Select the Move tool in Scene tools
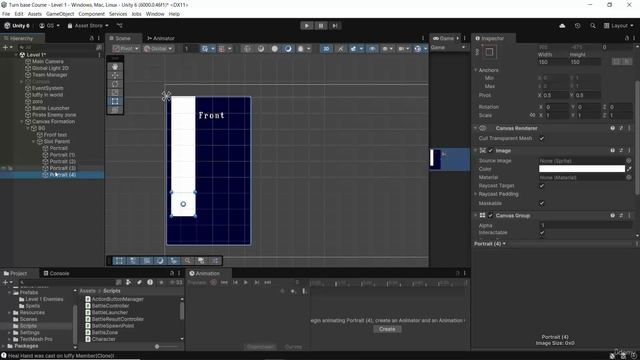Viewport: 640px width, 360px height. (x=115, y=75)
